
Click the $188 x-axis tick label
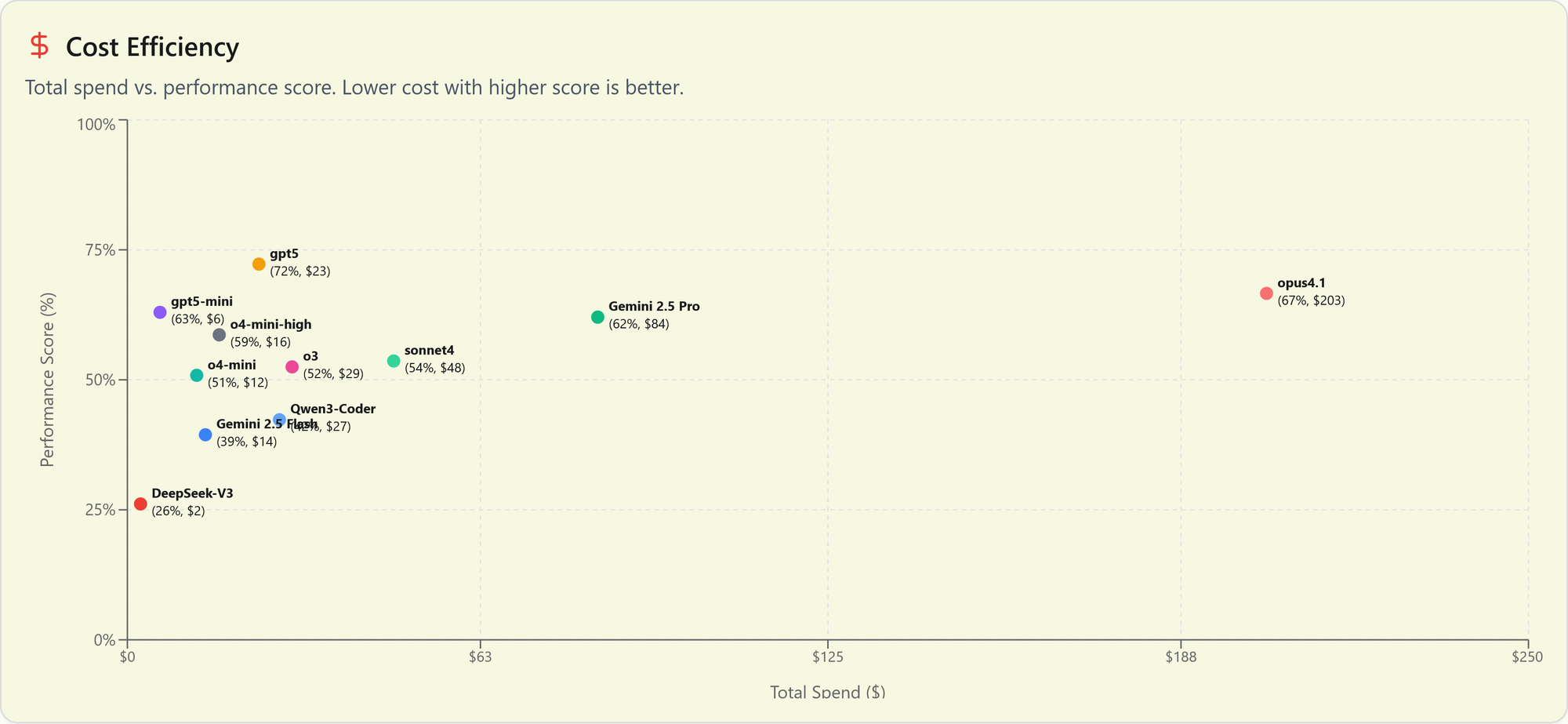click(x=1181, y=657)
